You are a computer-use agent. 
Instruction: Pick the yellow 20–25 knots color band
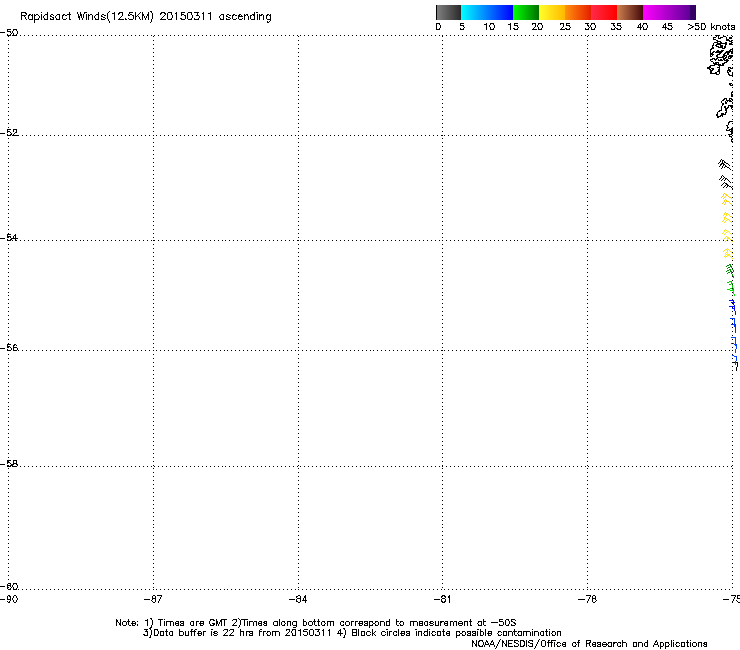pyautogui.click(x=552, y=12)
